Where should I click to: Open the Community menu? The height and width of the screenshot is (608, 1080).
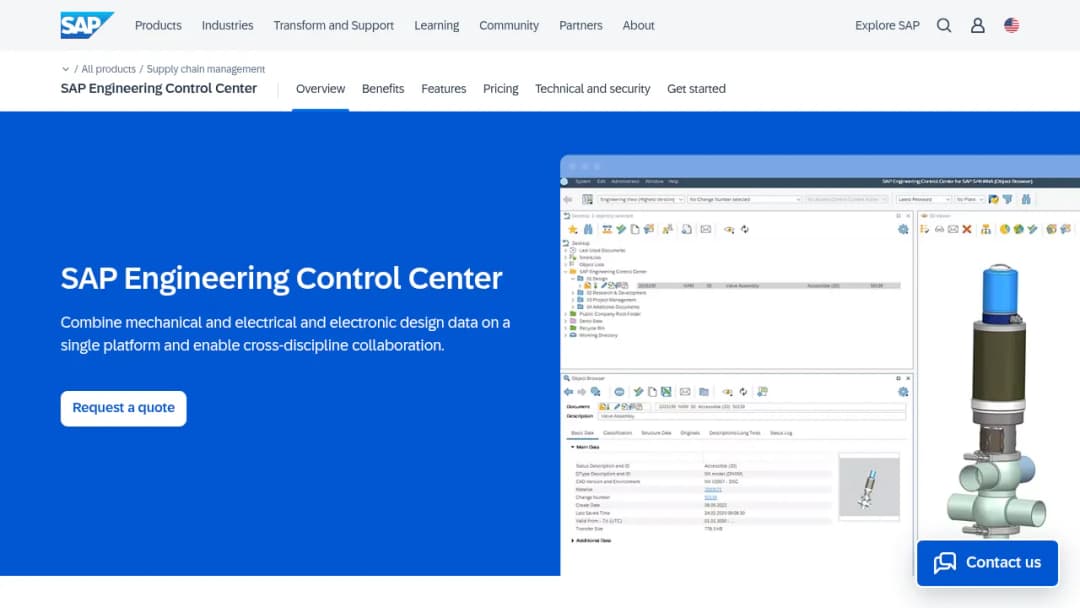point(509,25)
